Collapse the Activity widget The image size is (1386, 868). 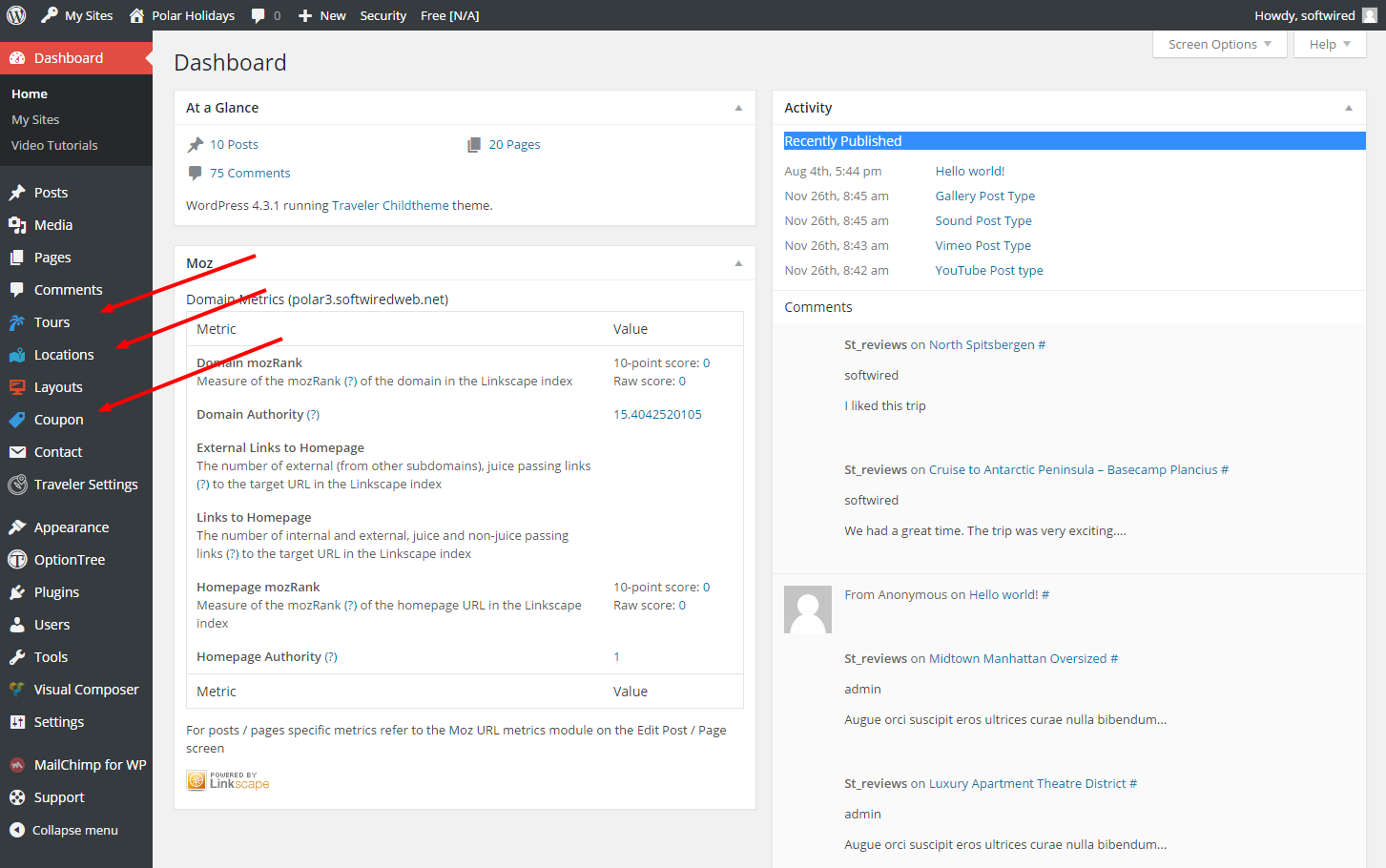[x=1349, y=108]
